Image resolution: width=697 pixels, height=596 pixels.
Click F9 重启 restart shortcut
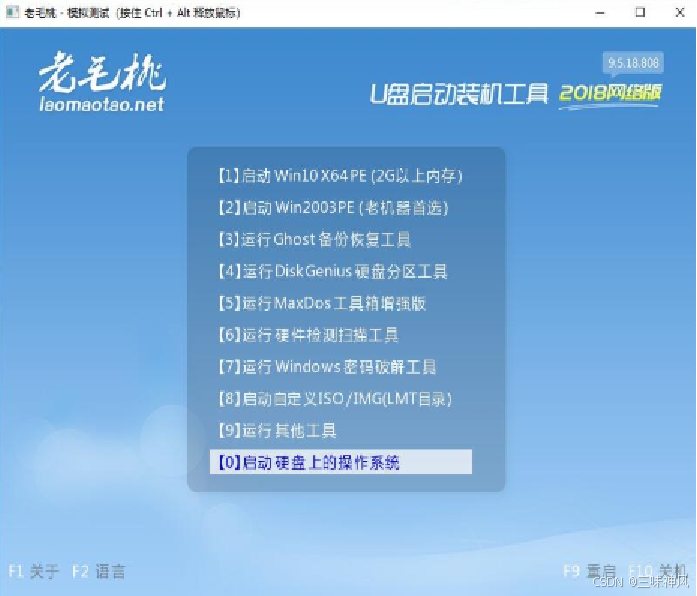click(x=590, y=571)
